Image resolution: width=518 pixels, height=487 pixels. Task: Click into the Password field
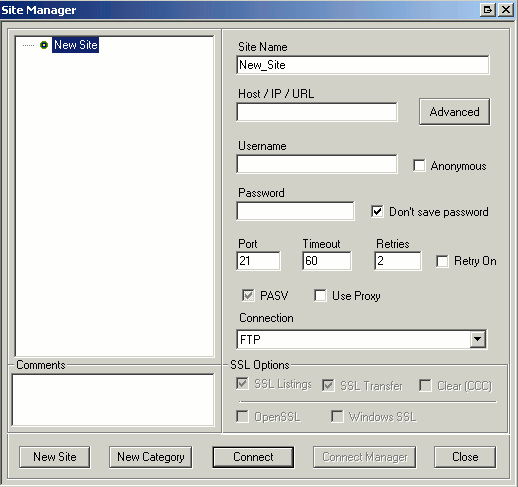295,211
